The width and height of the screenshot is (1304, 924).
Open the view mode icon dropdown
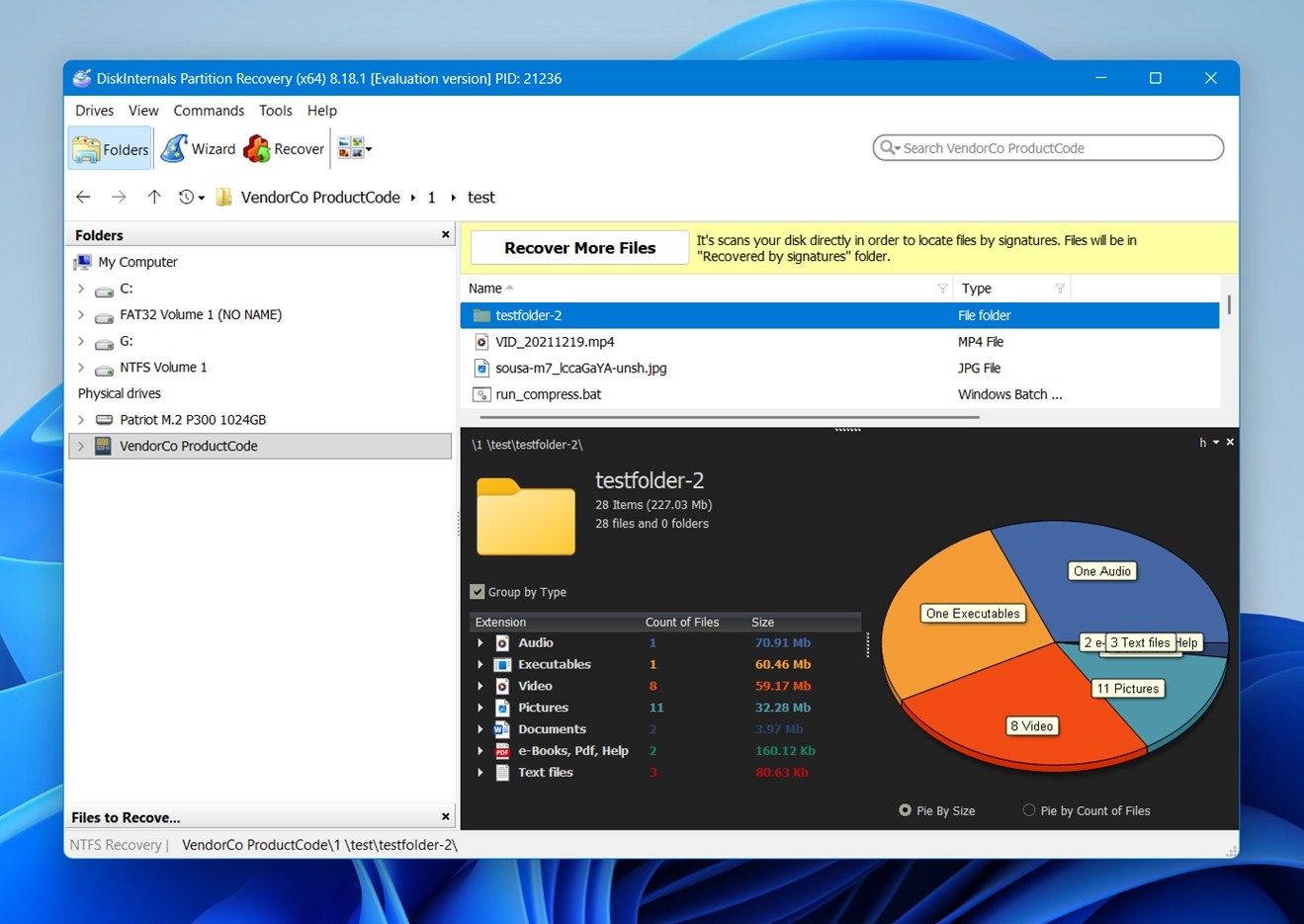354,149
